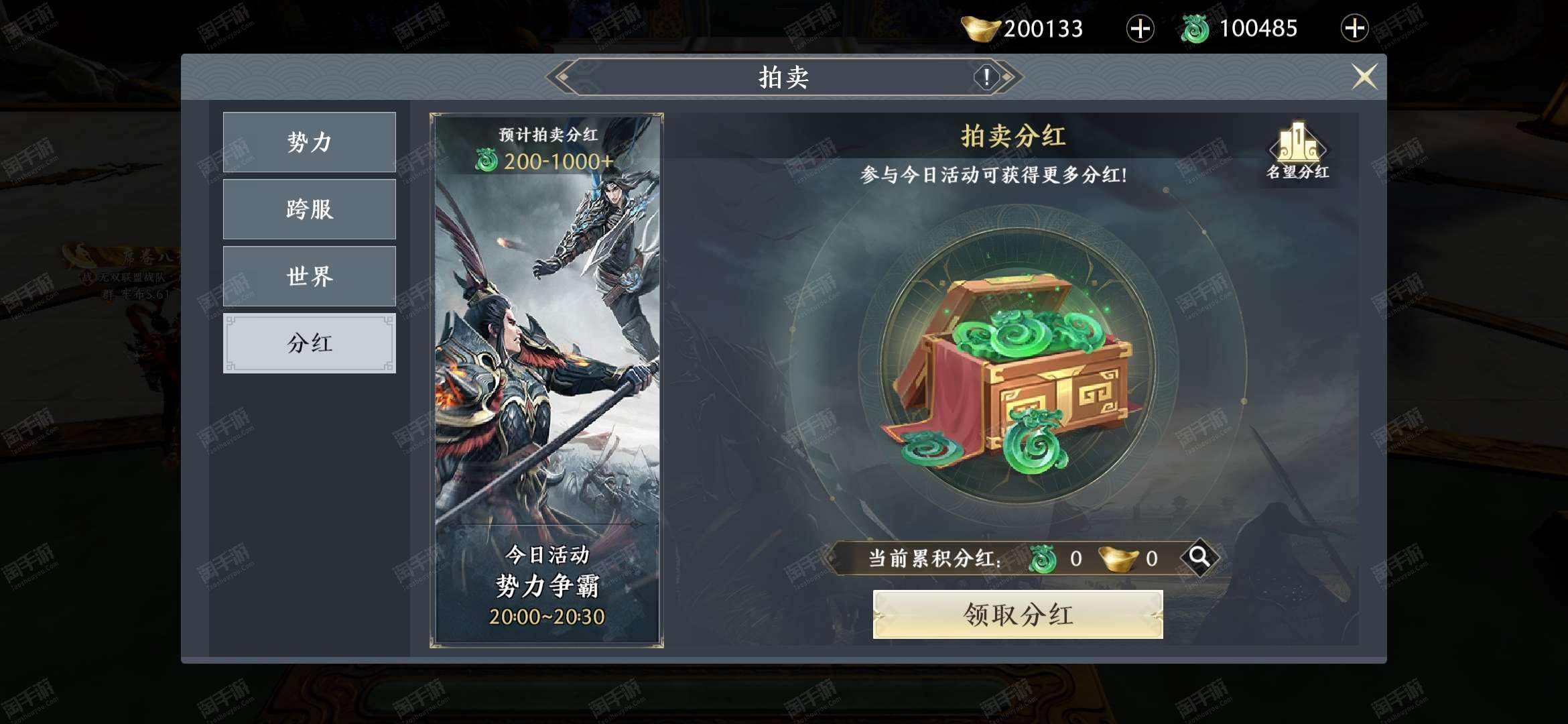Tap the gold ingot currency icon at top
Viewport: 1568px width, 724px height.
click(x=981, y=29)
